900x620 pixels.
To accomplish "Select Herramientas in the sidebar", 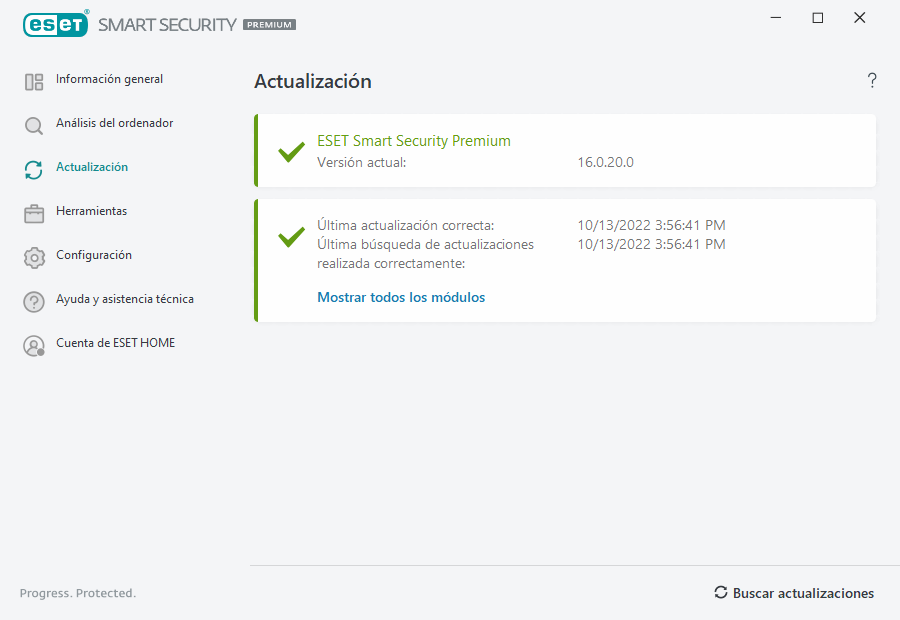I will [x=91, y=211].
